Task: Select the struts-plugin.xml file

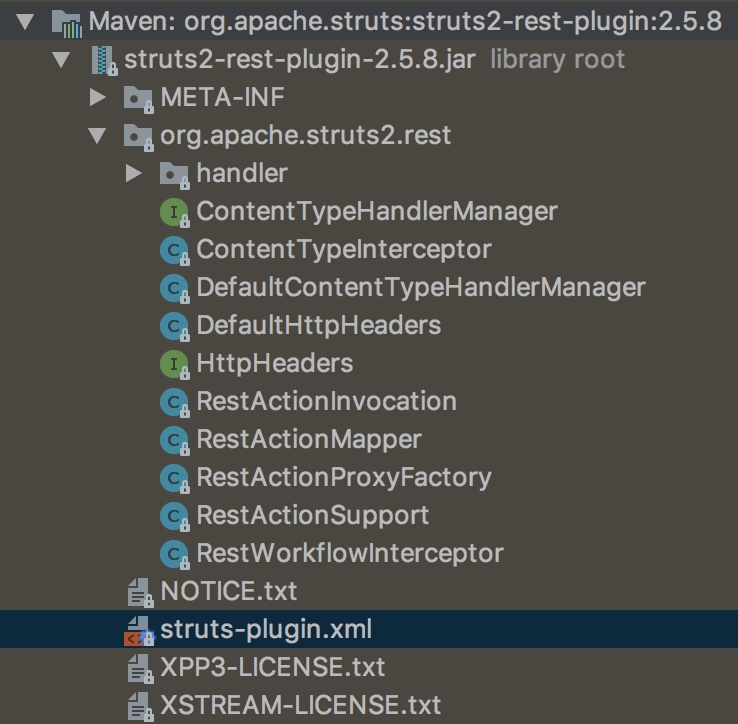Action: 266,629
